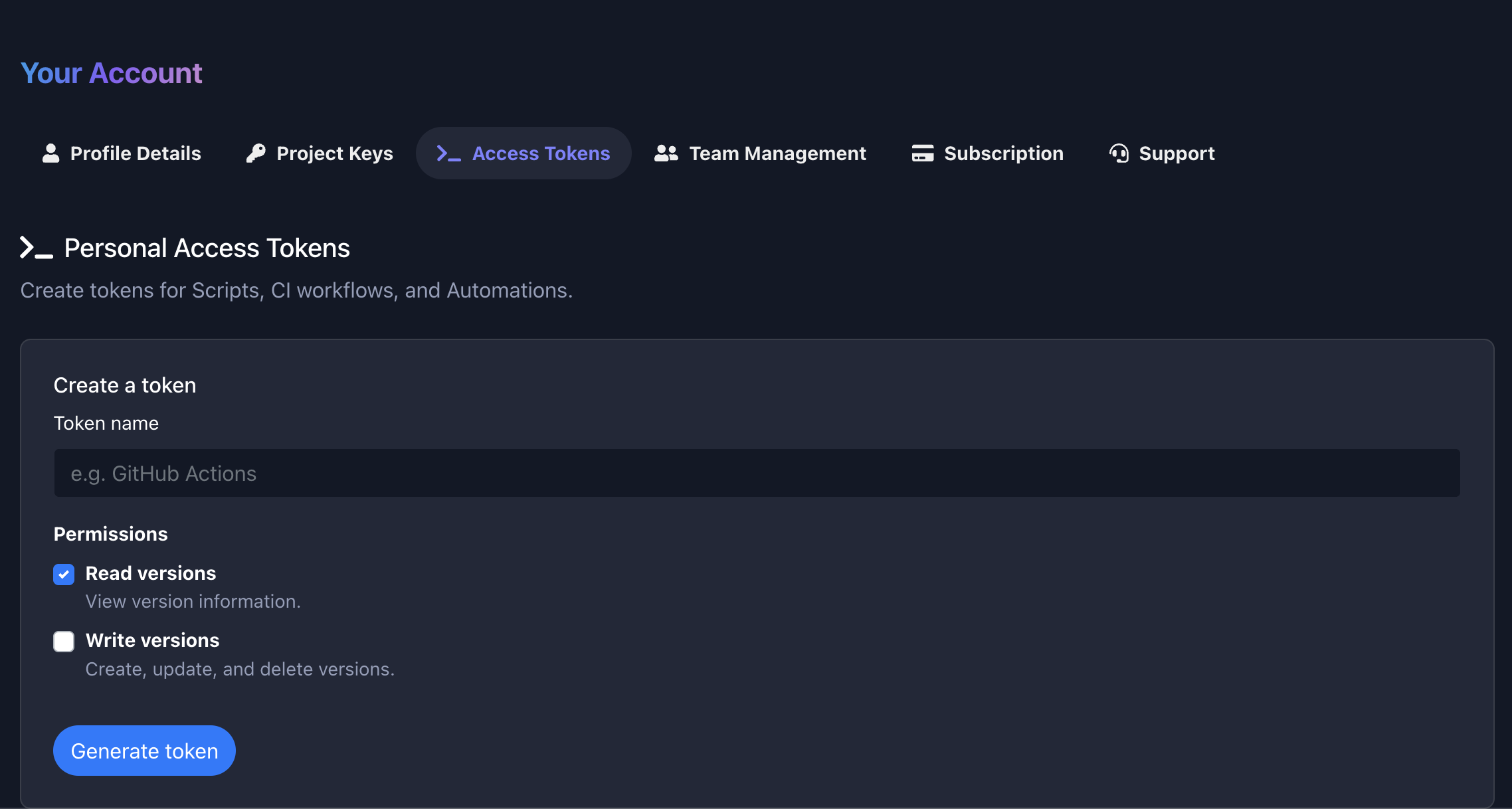Image resolution: width=1512 pixels, height=809 pixels.
Task: Click the Subscription credit card icon
Action: point(923,153)
